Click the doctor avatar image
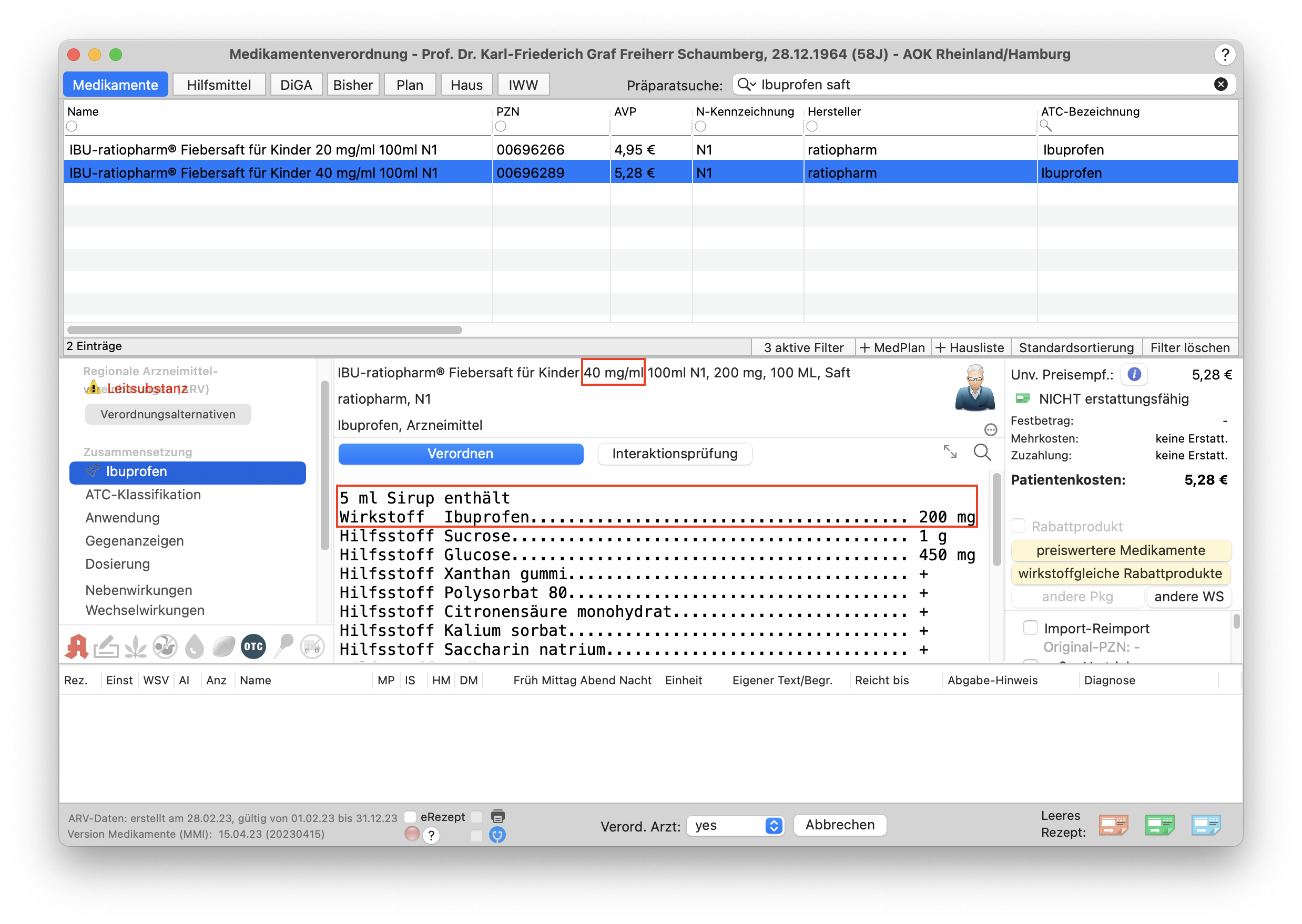 [974, 388]
